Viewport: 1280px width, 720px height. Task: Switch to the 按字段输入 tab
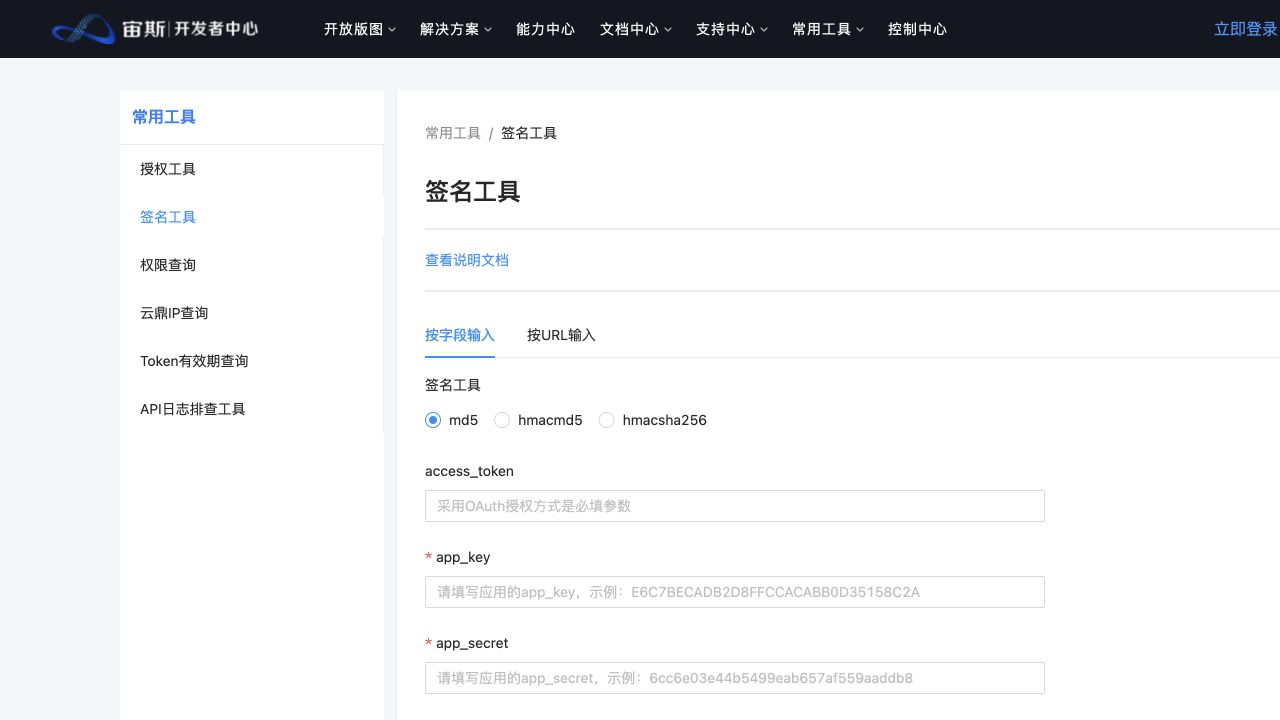pos(460,335)
